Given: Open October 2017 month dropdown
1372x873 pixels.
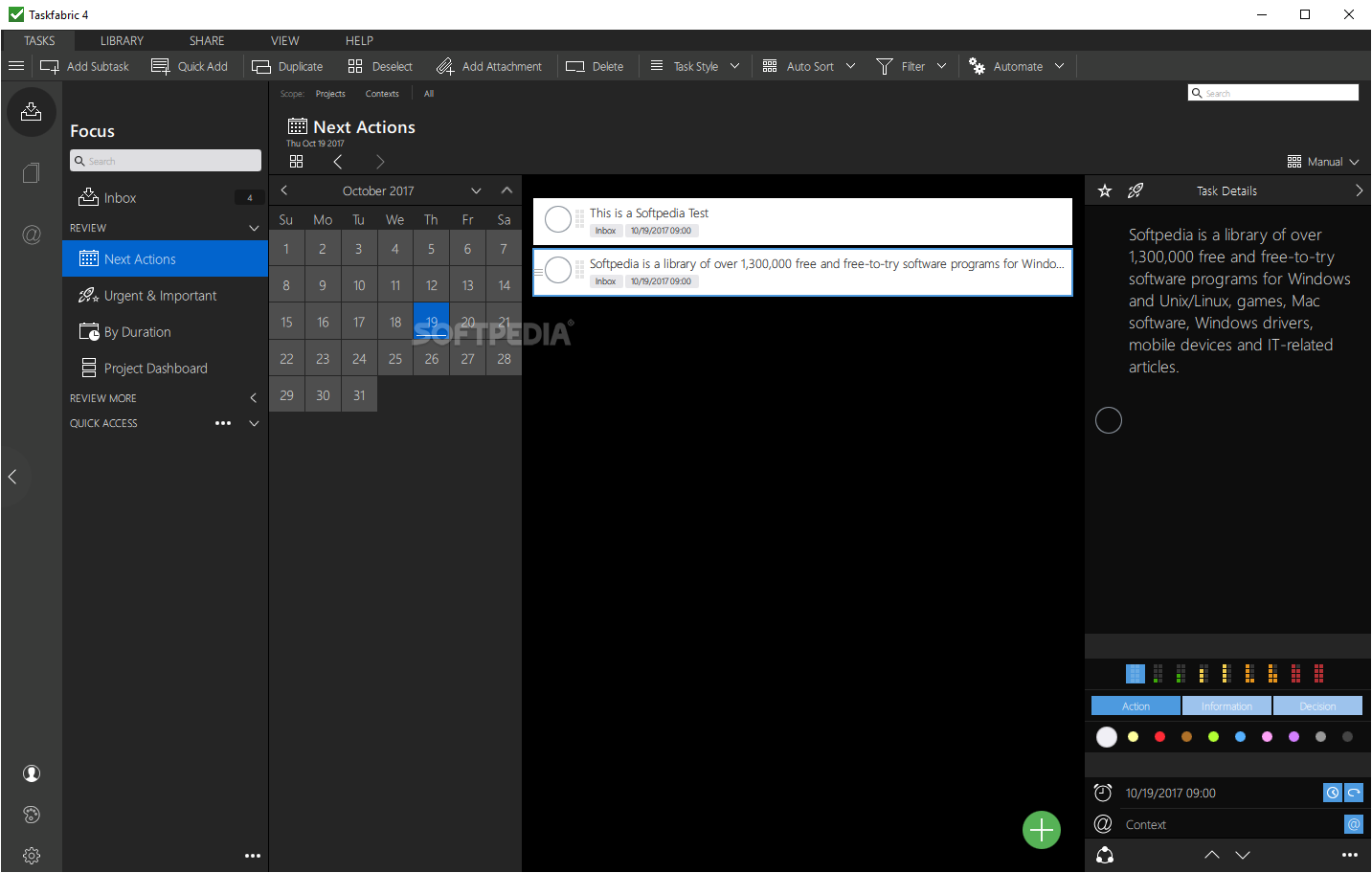Looking at the screenshot, I should (476, 190).
